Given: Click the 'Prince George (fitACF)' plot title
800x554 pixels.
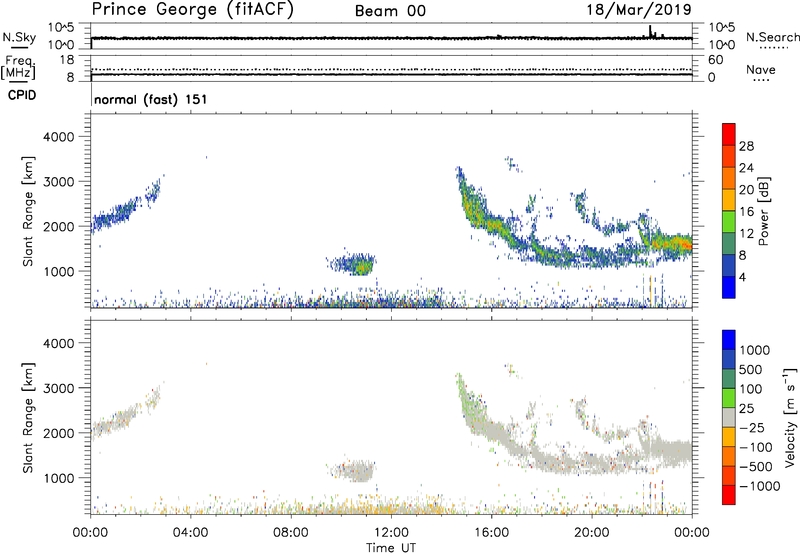Looking at the screenshot, I should pyautogui.click(x=192, y=10).
